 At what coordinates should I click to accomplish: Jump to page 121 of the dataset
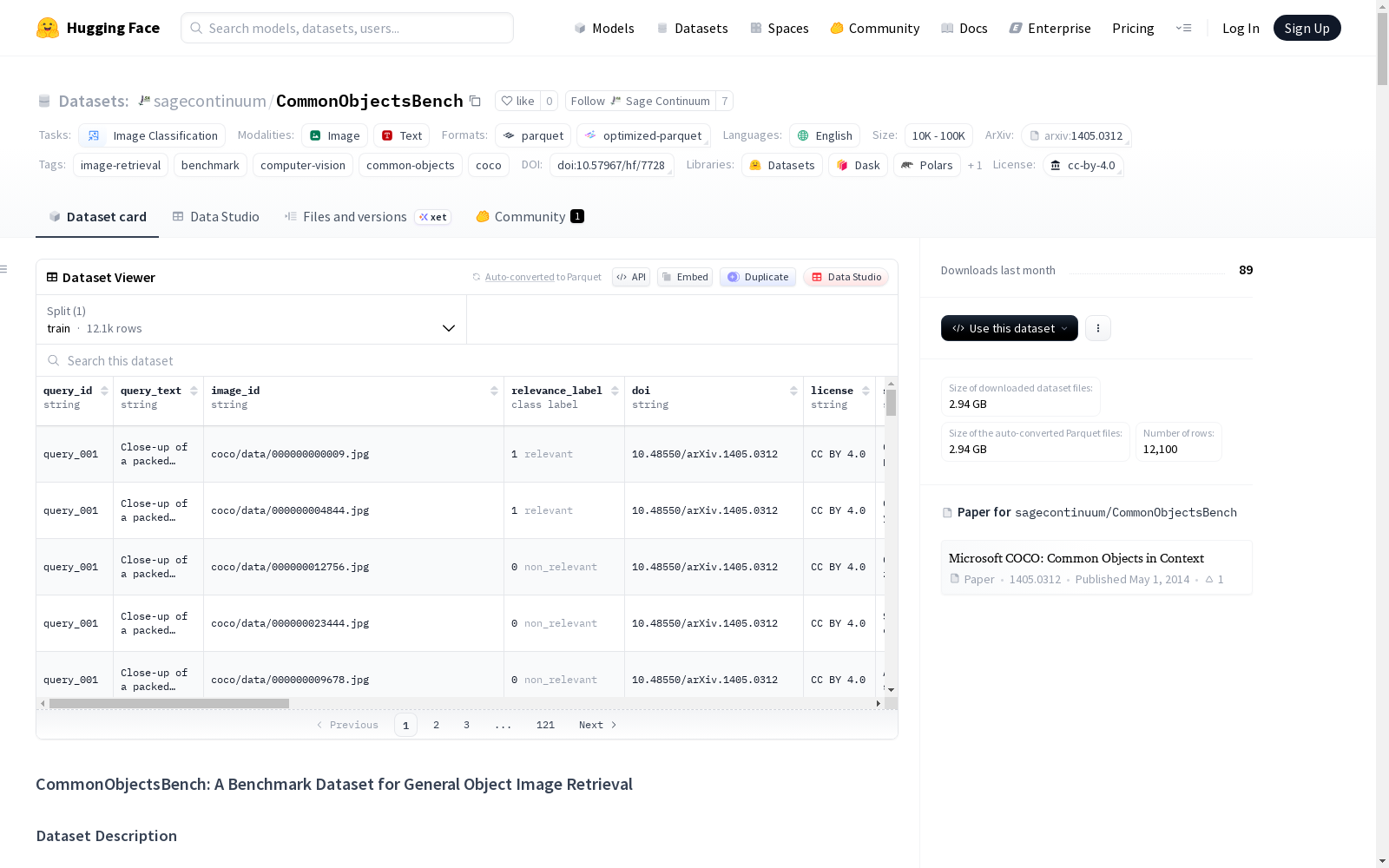(545, 725)
